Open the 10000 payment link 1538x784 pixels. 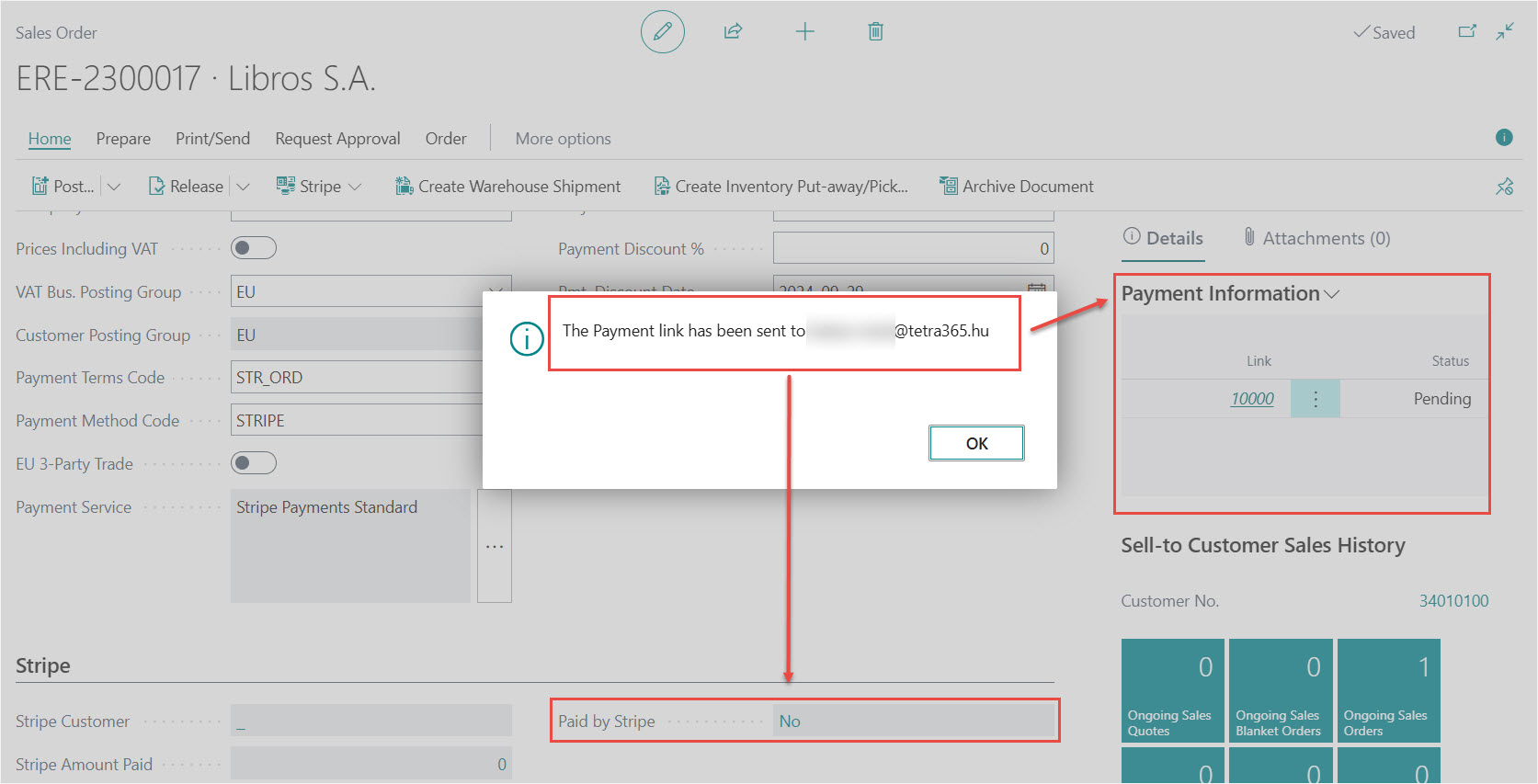point(1252,399)
